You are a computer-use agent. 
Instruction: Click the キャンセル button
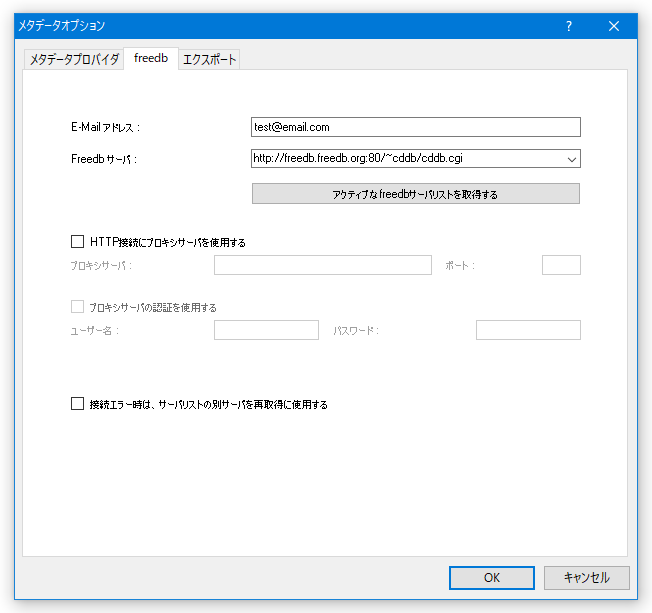(x=586, y=578)
